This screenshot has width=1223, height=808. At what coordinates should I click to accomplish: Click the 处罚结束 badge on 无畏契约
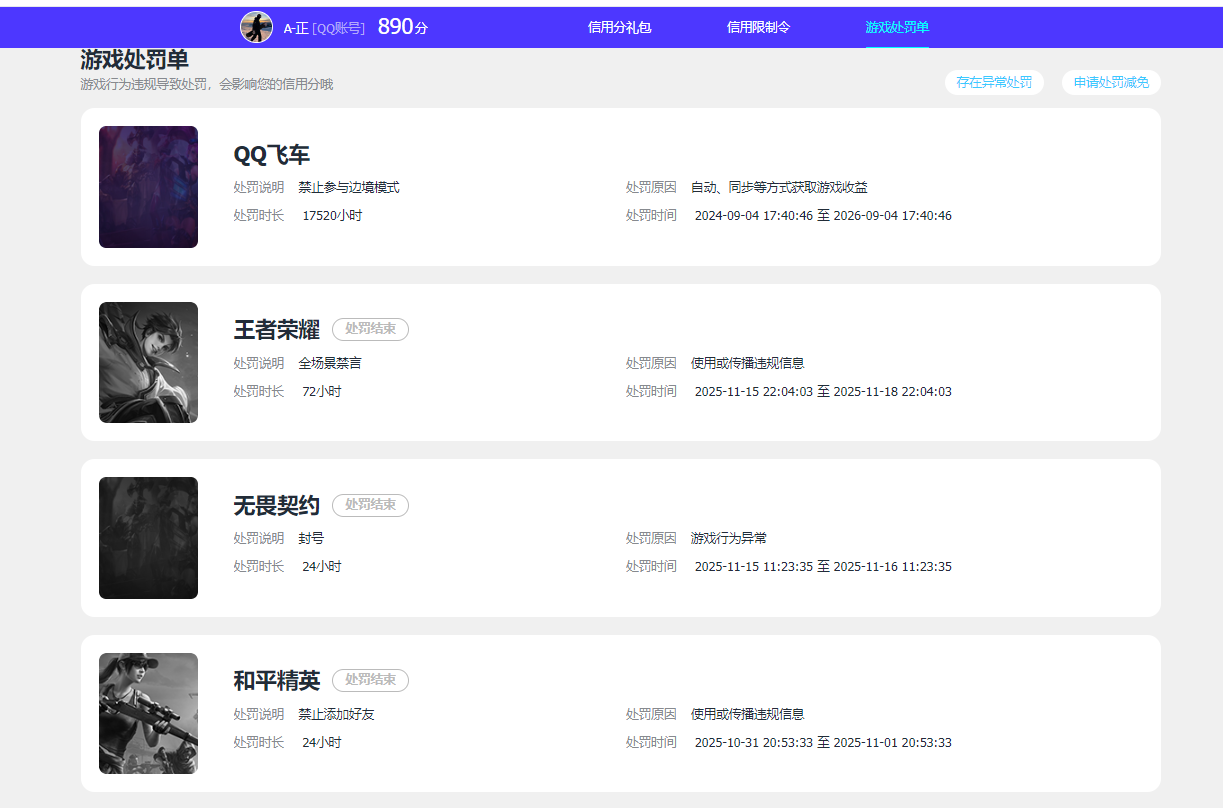(370, 505)
